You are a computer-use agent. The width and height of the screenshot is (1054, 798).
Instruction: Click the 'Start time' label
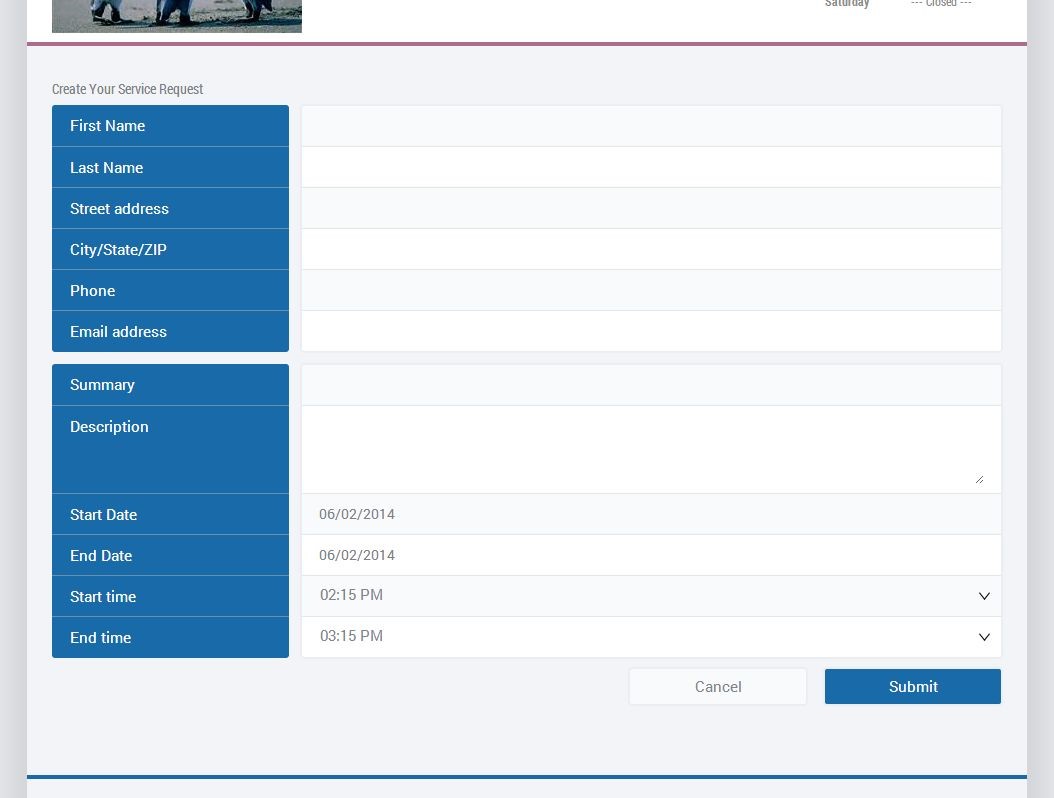click(x=103, y=596)
